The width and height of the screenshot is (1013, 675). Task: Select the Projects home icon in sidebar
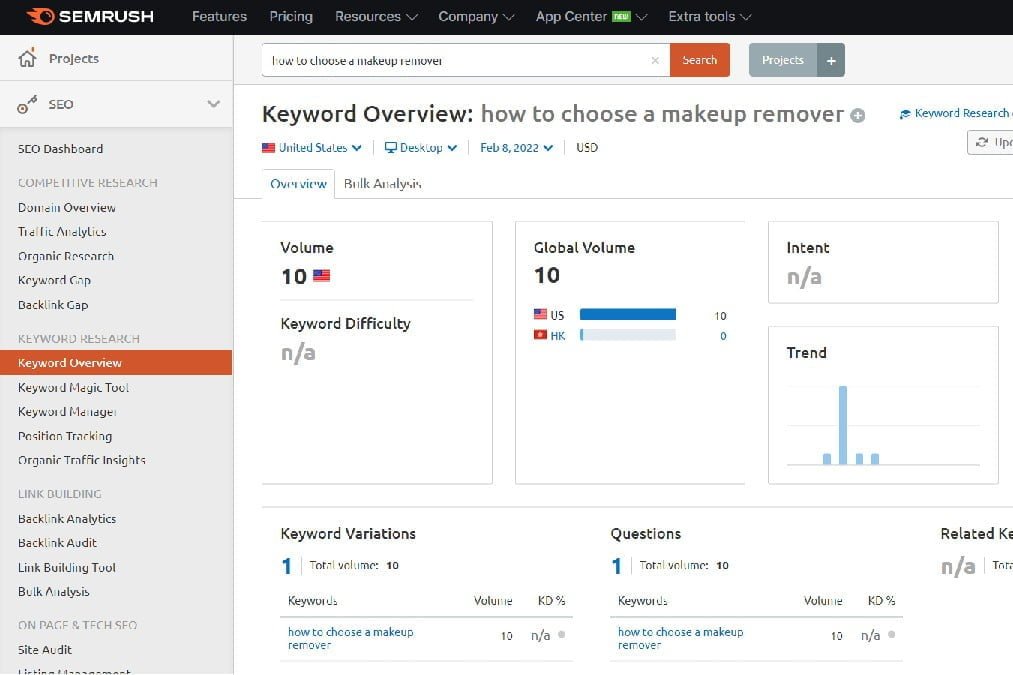(x=29, y=58)
